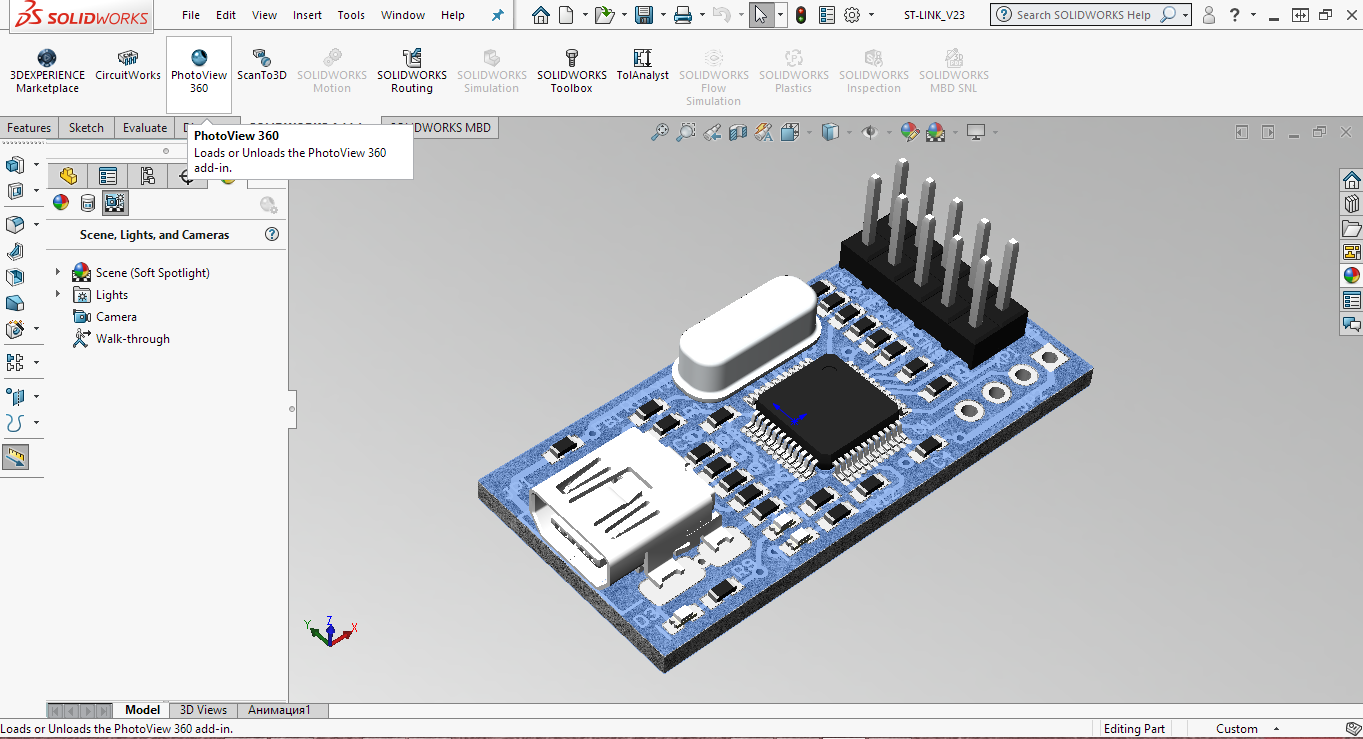
Task: Switch to the View Appearances display tab
Action: click(60, 202)
